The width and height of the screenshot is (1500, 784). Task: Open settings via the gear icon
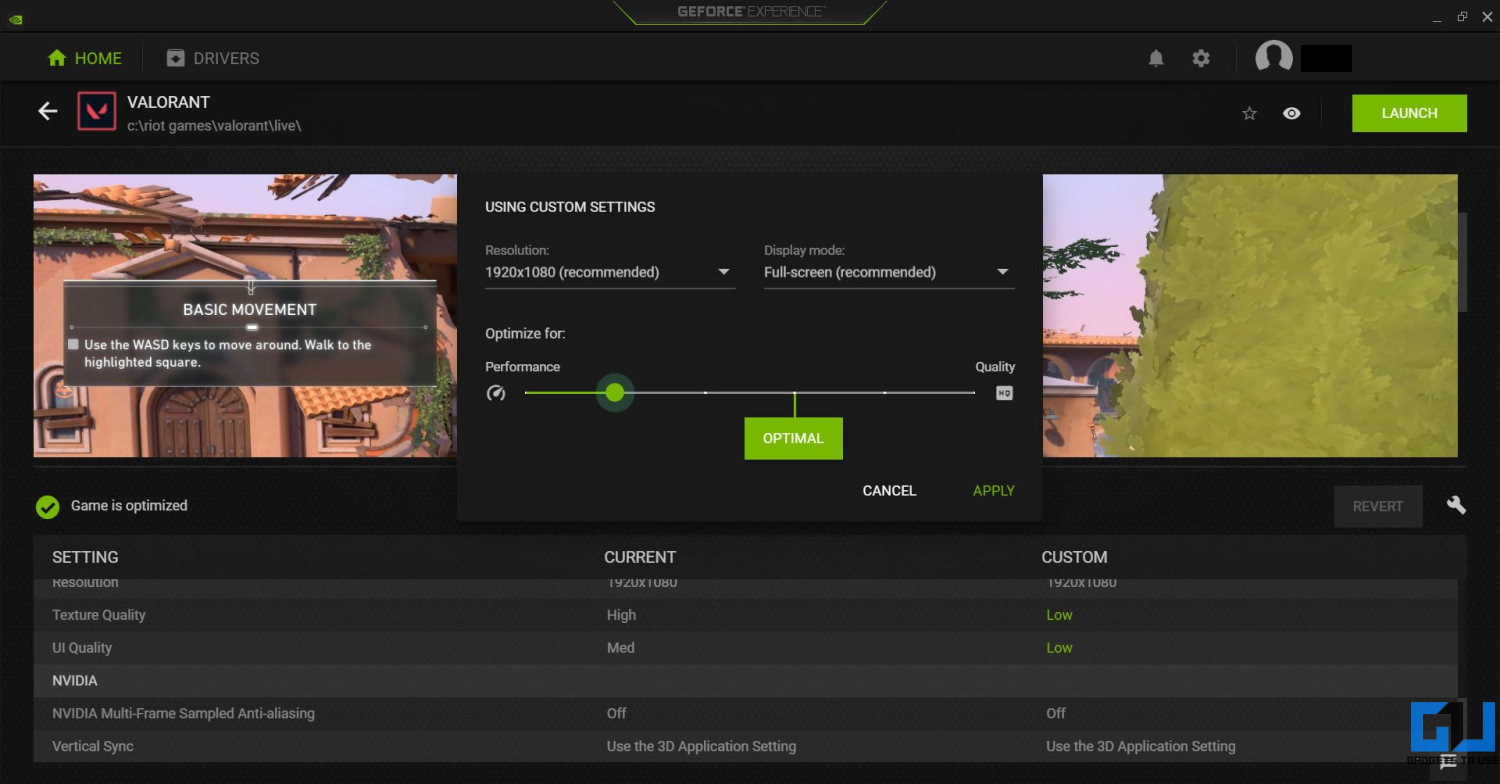pos(1201,58)
